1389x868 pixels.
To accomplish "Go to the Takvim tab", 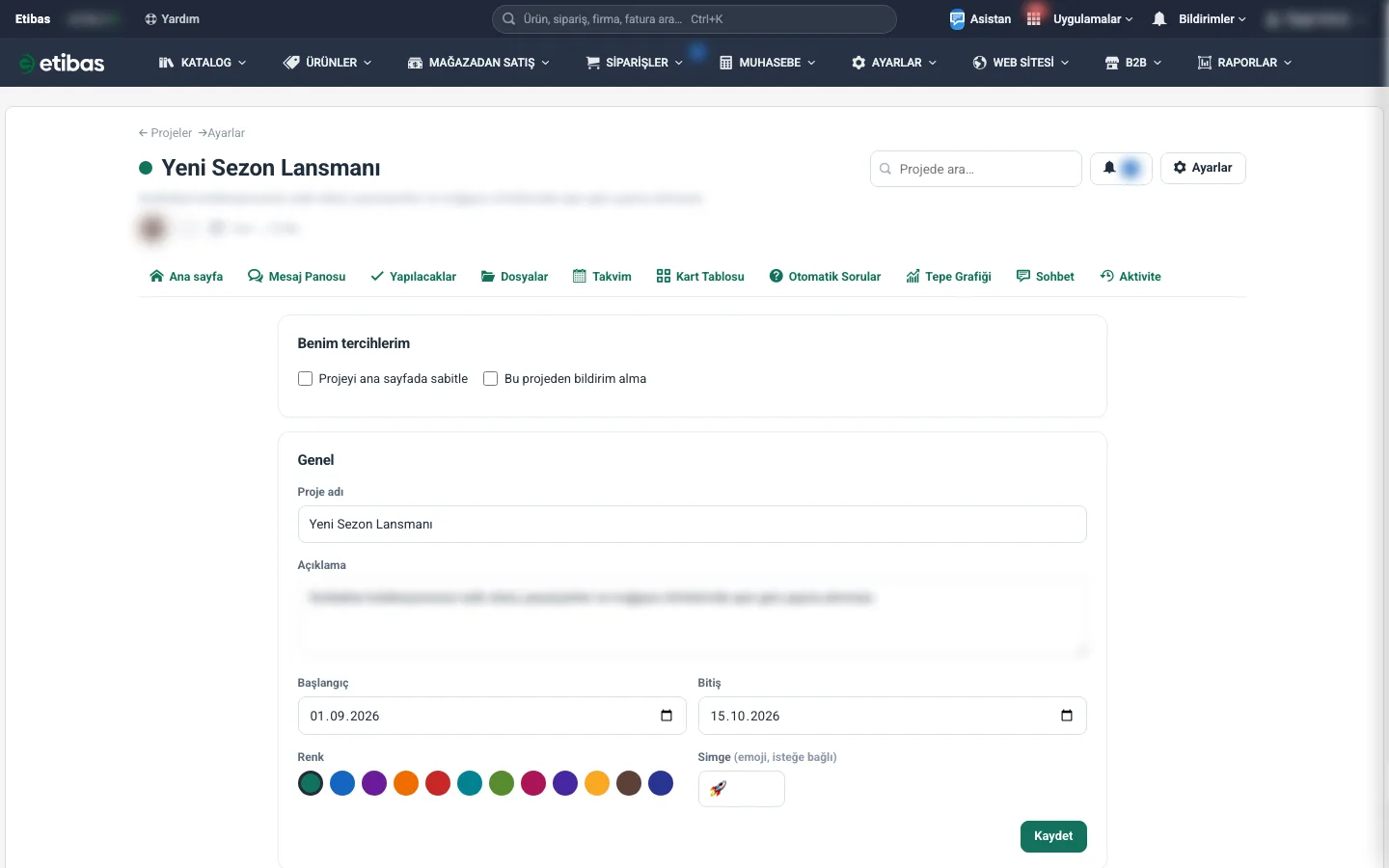I will 602,277.
